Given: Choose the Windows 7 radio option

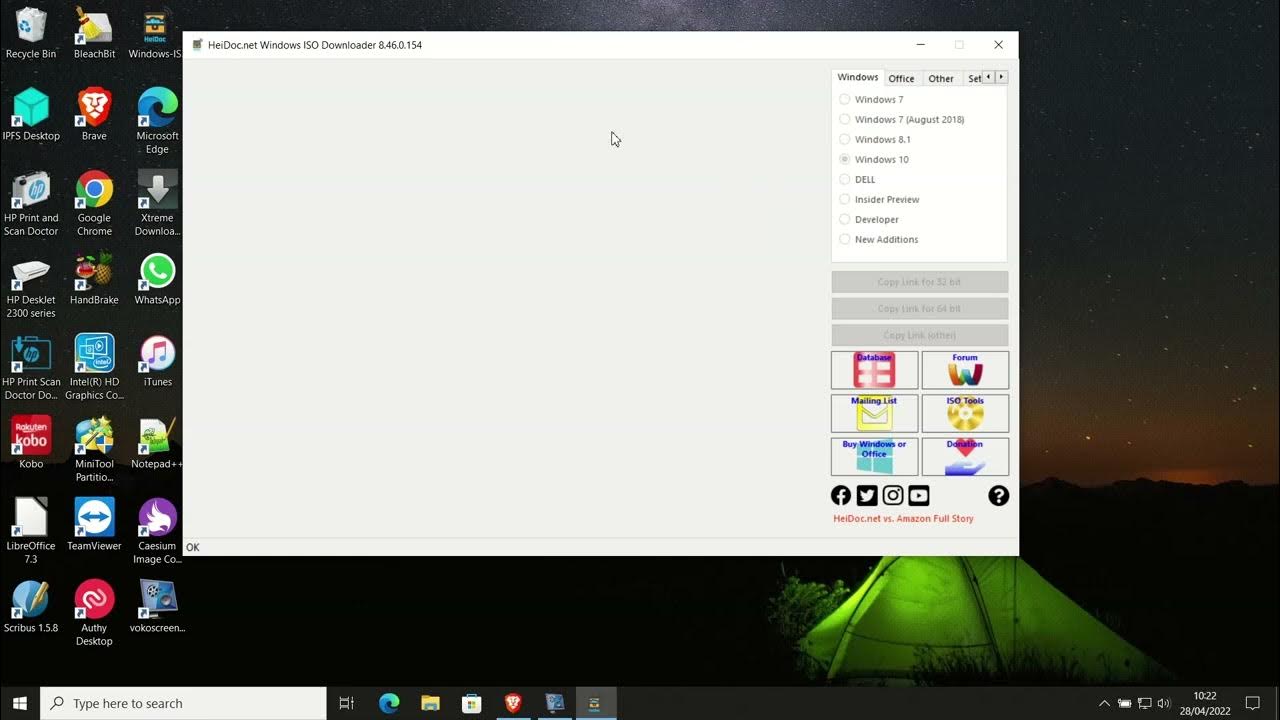Looking at the screenshot, I should (x=872, y=99).
